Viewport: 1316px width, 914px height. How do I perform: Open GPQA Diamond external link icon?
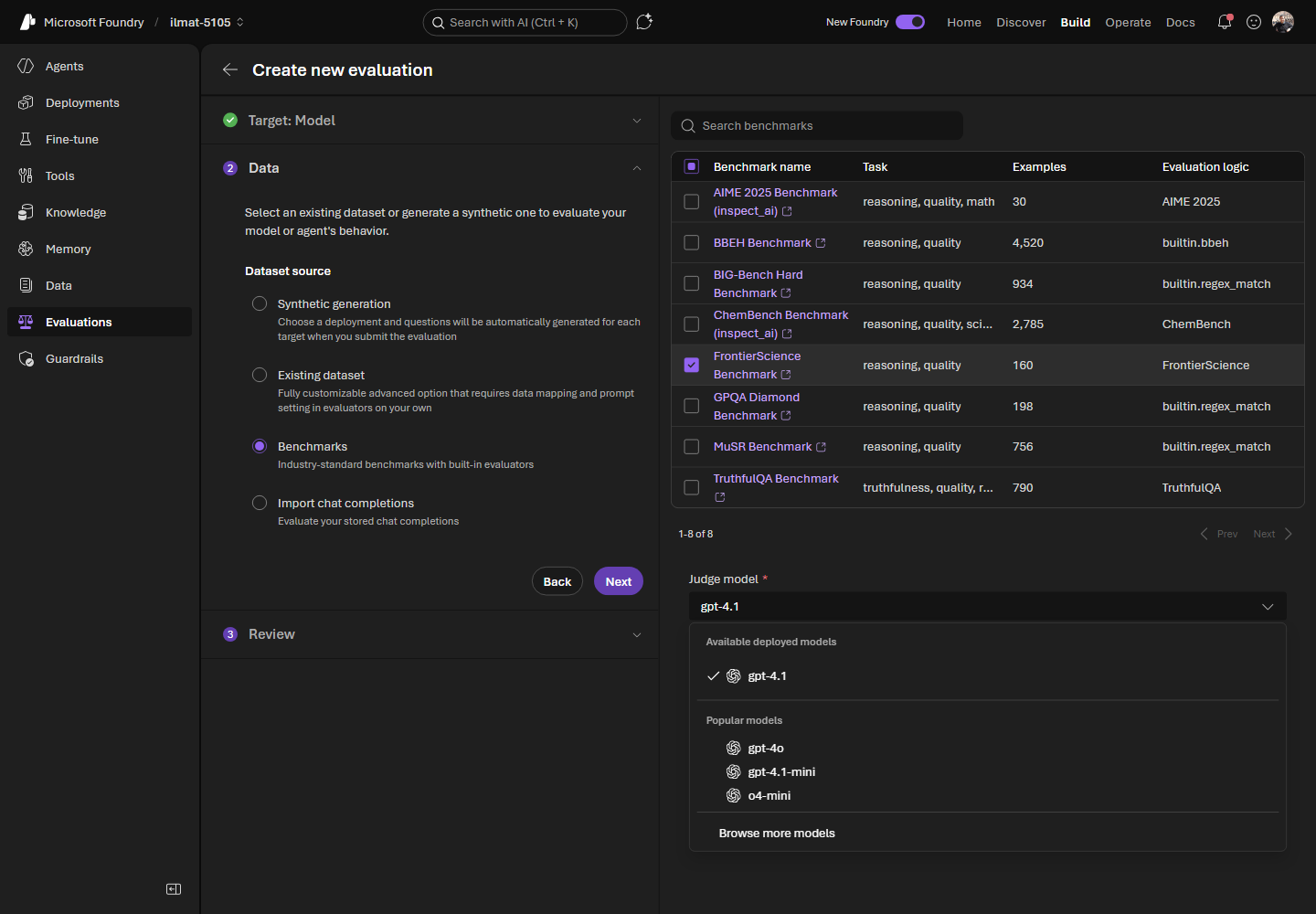786,416
